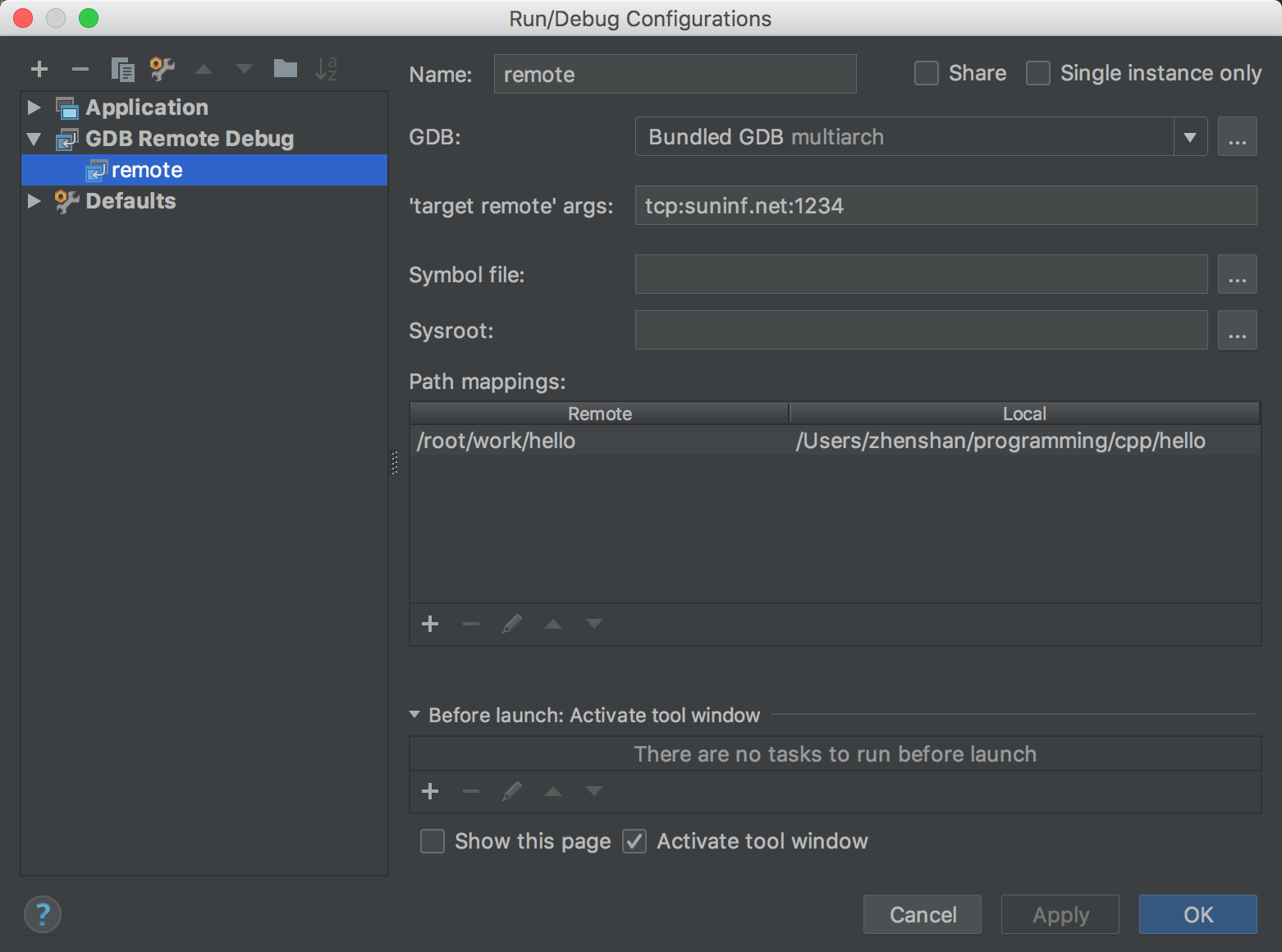Click the Remote column header
This screenshot has width=1282, height=952.
(x=599, y=414)
